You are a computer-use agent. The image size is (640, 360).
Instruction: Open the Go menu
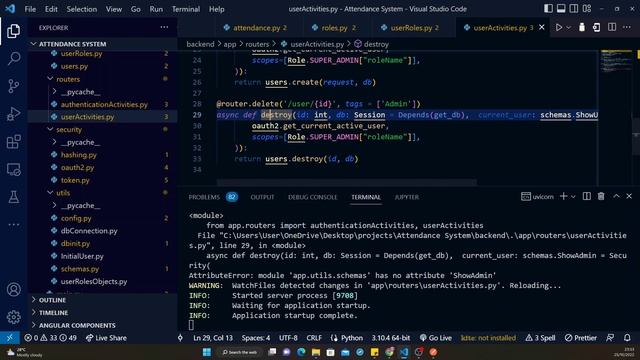click(x=136, y=9)
